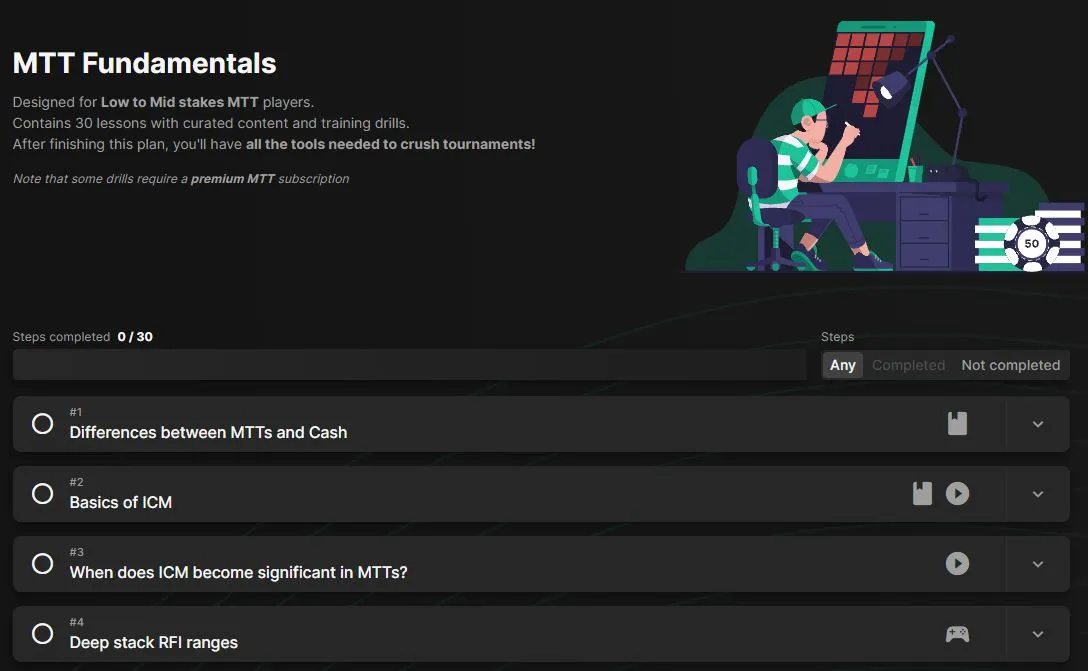Mark step #4 Deep stack RFI ranges complete
This screenshot has width=1088, height=671.
pos(42,634)
